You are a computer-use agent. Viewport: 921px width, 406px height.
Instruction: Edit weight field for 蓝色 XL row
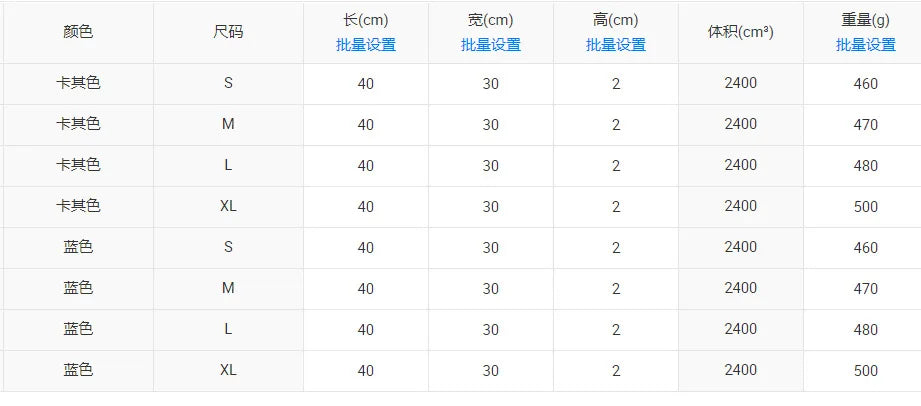pos(865,371)
